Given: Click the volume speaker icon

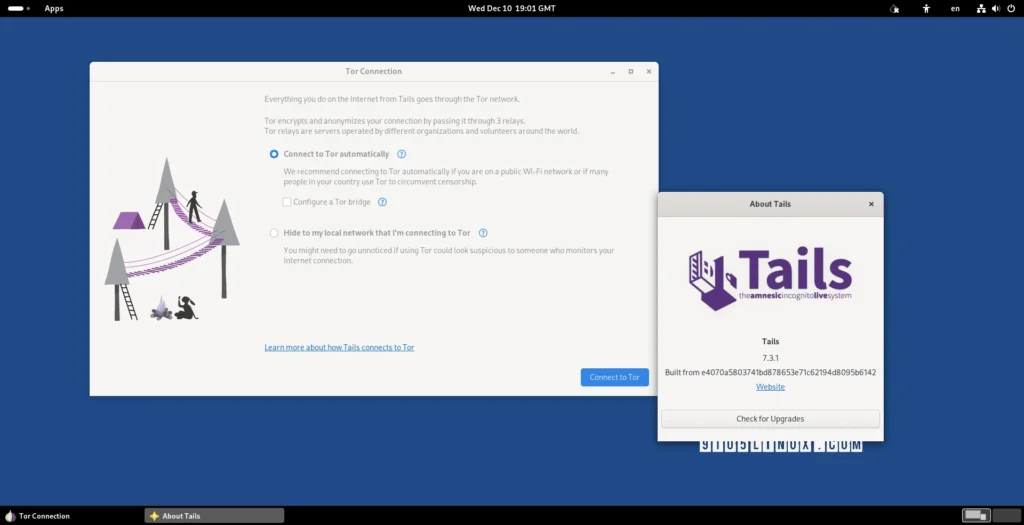Looking at the screenshot, I should (x=996, y=9).
